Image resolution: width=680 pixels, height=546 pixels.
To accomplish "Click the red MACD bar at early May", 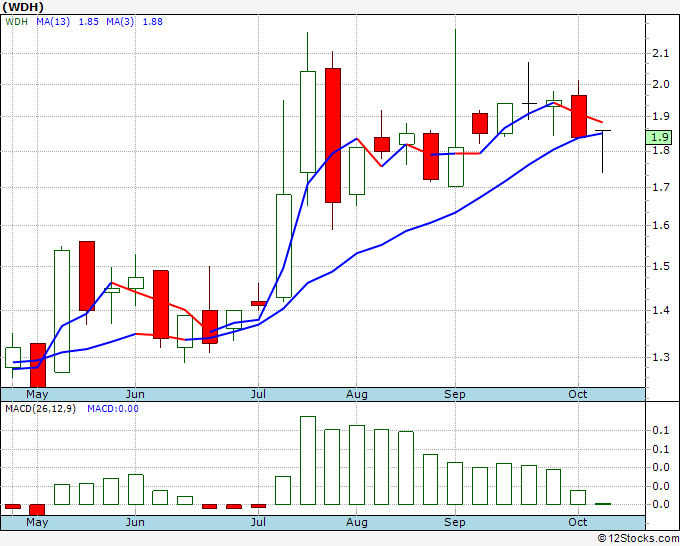I will pos(37,510).
